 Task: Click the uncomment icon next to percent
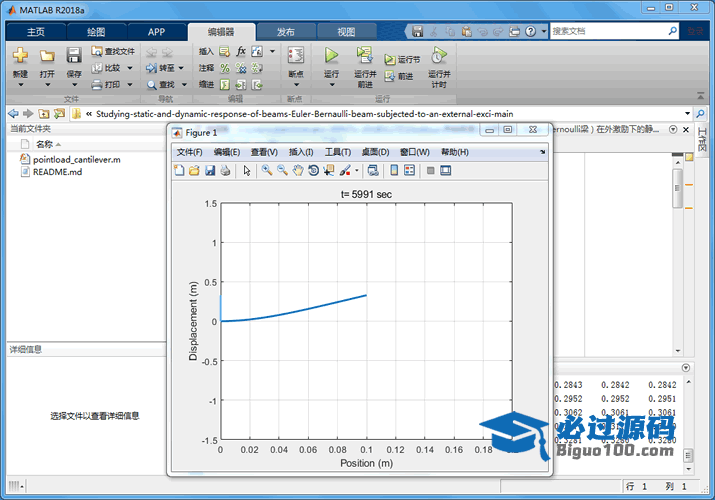click(x=241, y=68)
